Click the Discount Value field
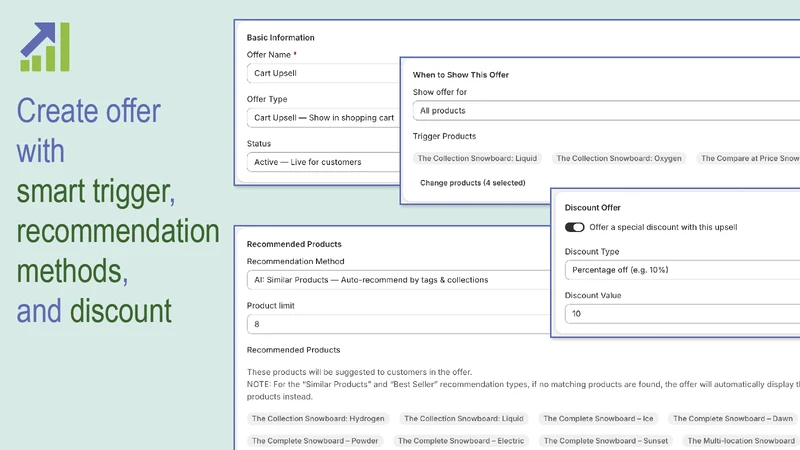 point(682,314)
